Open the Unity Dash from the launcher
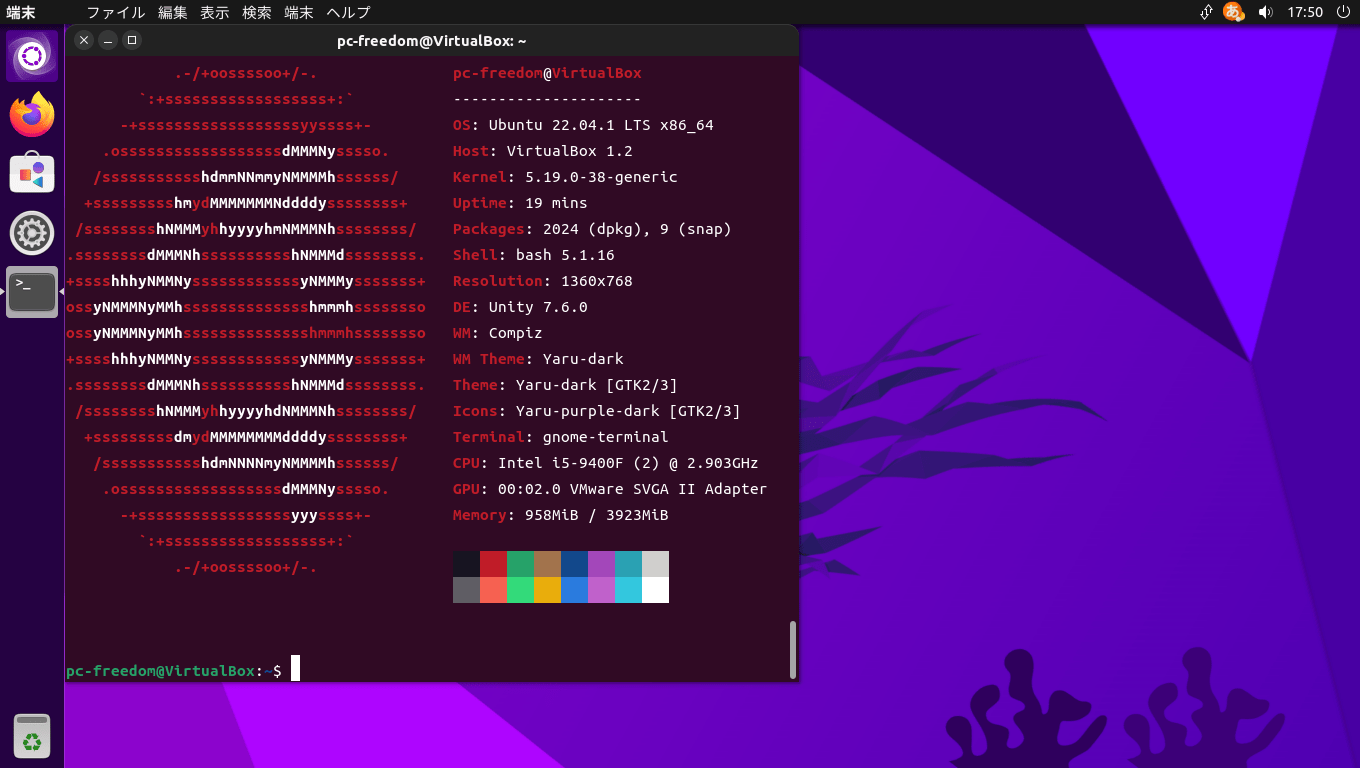Image resolution: width=1360 pixels, height=768 pixels. [x=32, y=56]
